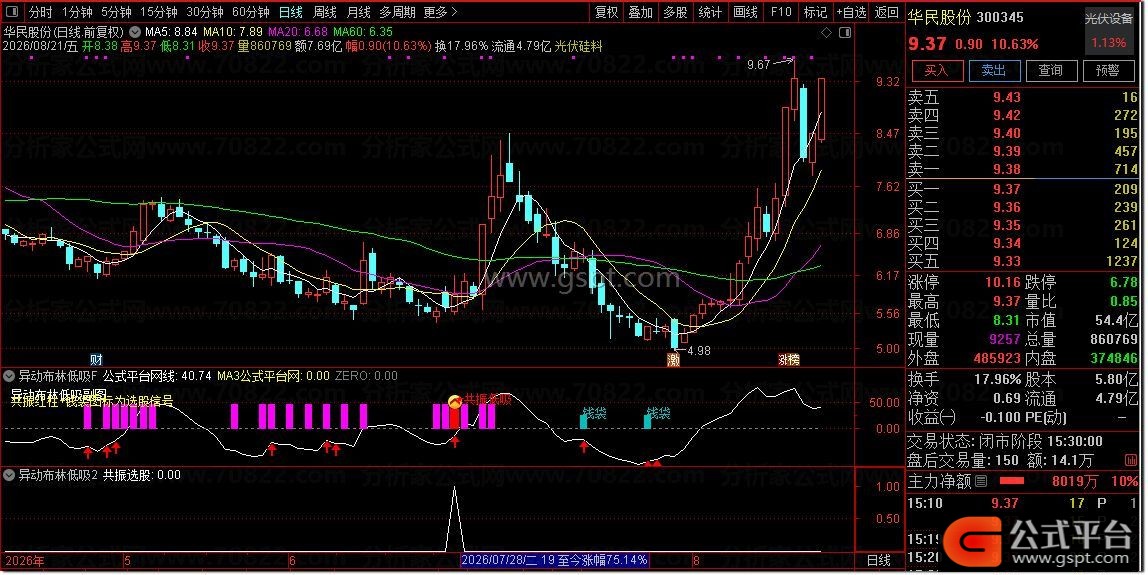Click the 买入 buy button
Viewport: 1148px width, 575px height.
click(935, 70)
